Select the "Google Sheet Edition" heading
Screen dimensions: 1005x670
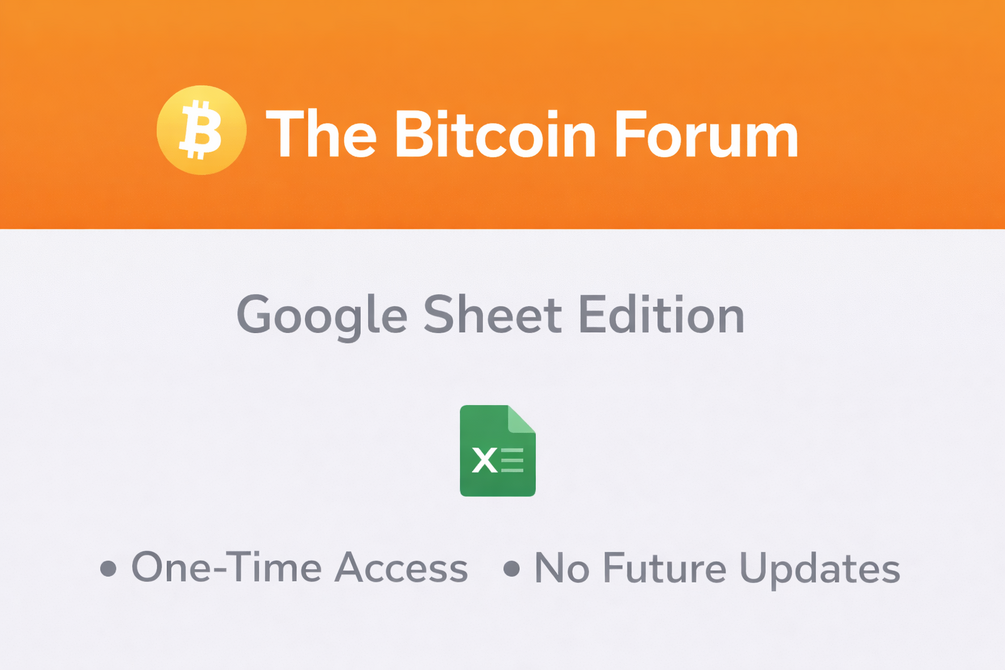click(490, 316)
